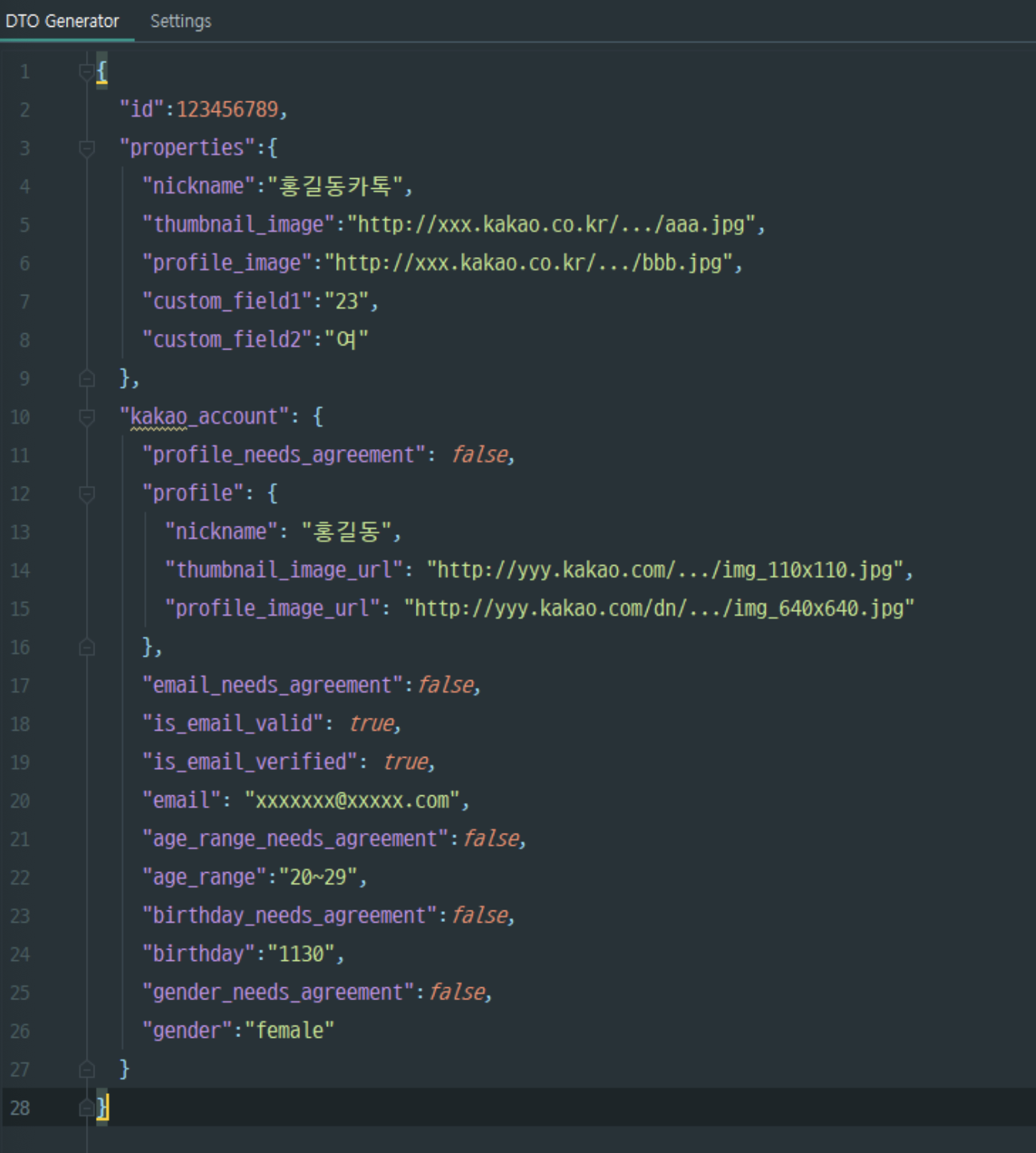Place cursor at closing brace on line 28
1036x1153 pixels.
pyautogui.click(x=102, y=1108)
